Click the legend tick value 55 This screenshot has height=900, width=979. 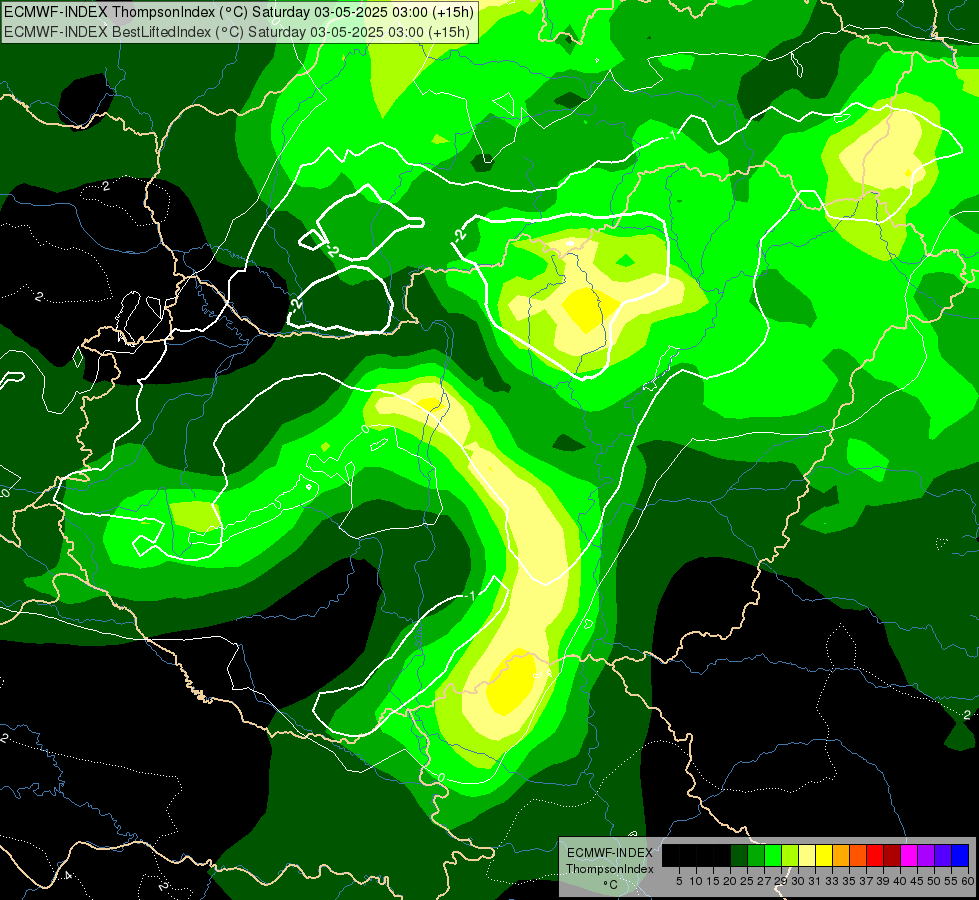951,881
